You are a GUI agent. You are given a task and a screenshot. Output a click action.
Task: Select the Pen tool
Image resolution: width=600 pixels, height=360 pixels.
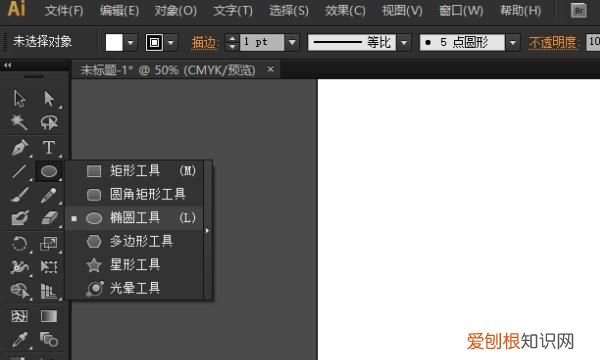(x=19, y=148)
